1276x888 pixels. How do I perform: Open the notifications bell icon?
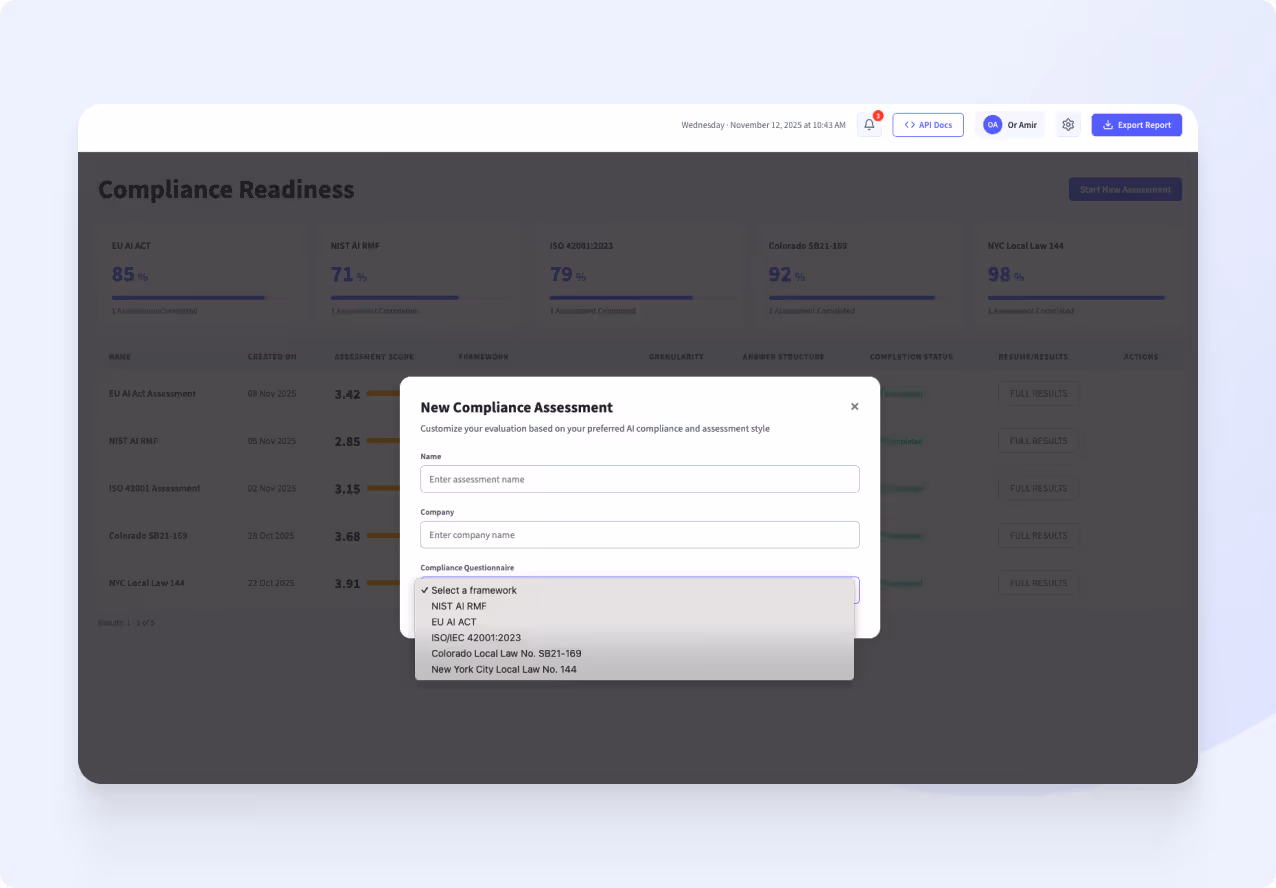[x=869, y=125]
